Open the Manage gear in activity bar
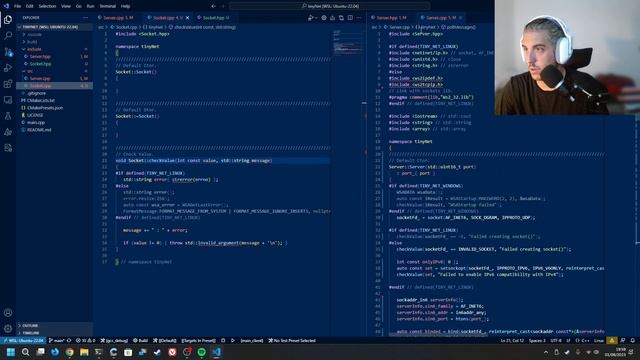640x360 pixels. (x=8, y=329)
